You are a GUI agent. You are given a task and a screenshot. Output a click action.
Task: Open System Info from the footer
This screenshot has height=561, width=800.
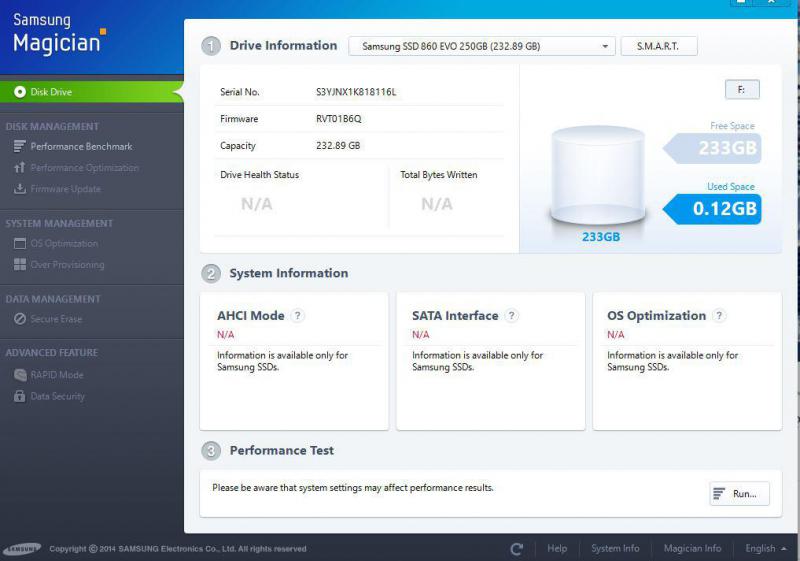click(615, 548)
